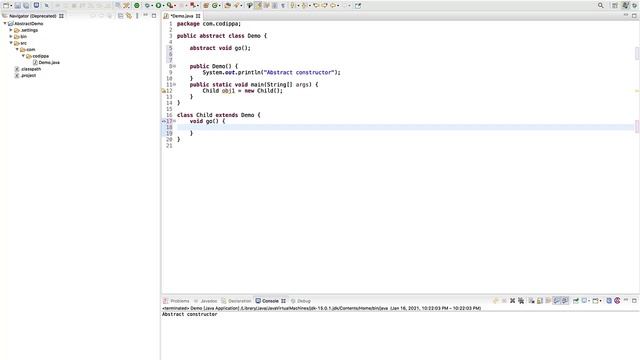Viewport: 640px width, 360px height.
Task: Open the Open Console dropdown
Action: pos(600,301)
